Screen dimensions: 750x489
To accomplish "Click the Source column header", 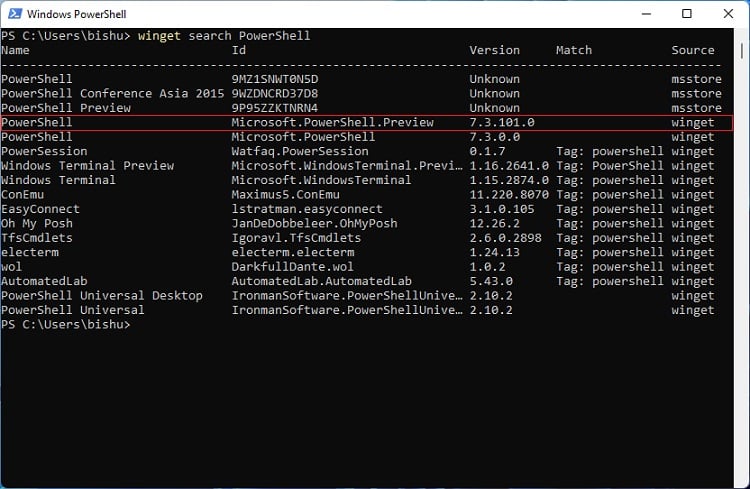I will pos(693,50).
